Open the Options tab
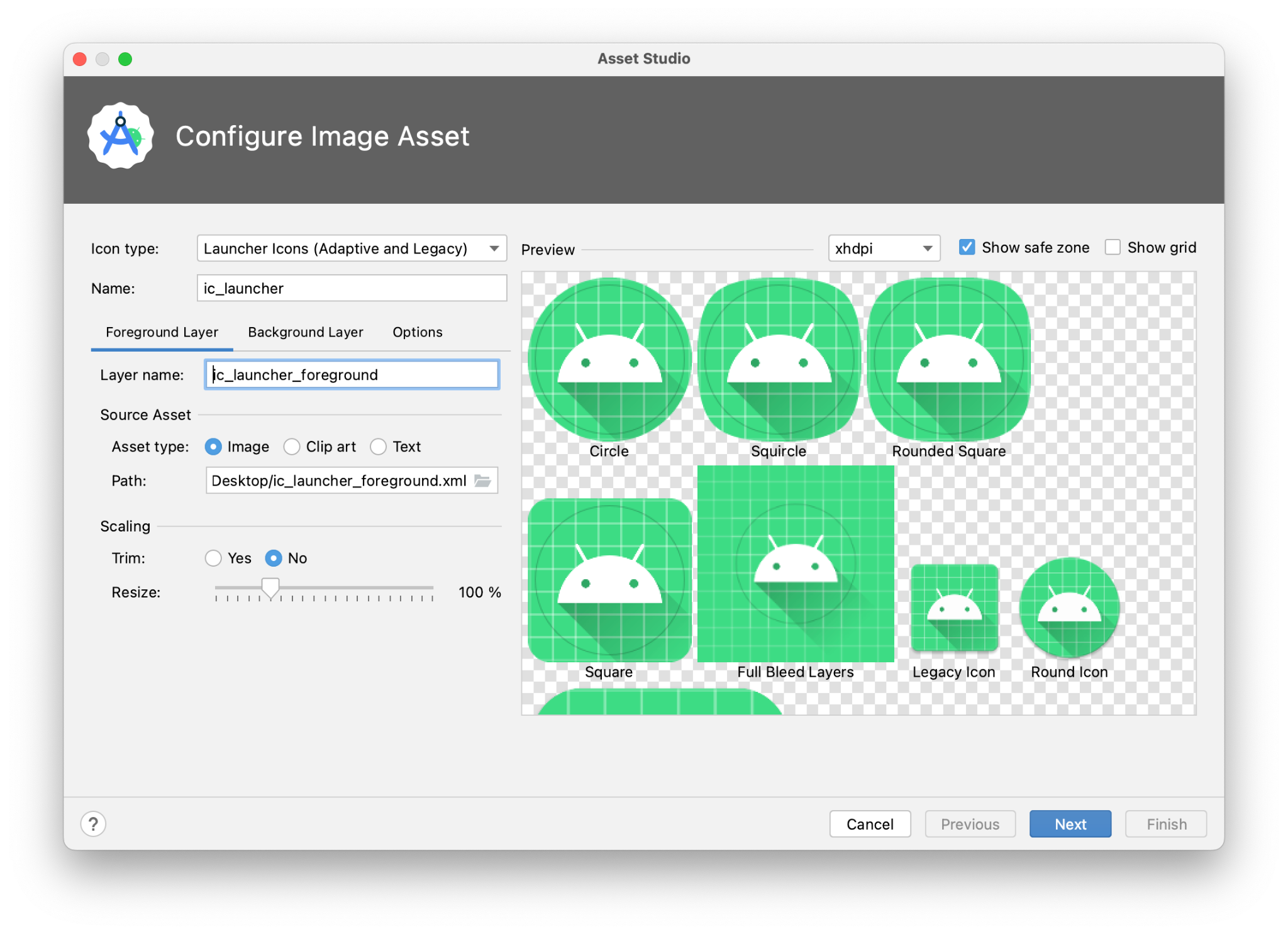Screen dimensions: 1288x934 [418, 332]
